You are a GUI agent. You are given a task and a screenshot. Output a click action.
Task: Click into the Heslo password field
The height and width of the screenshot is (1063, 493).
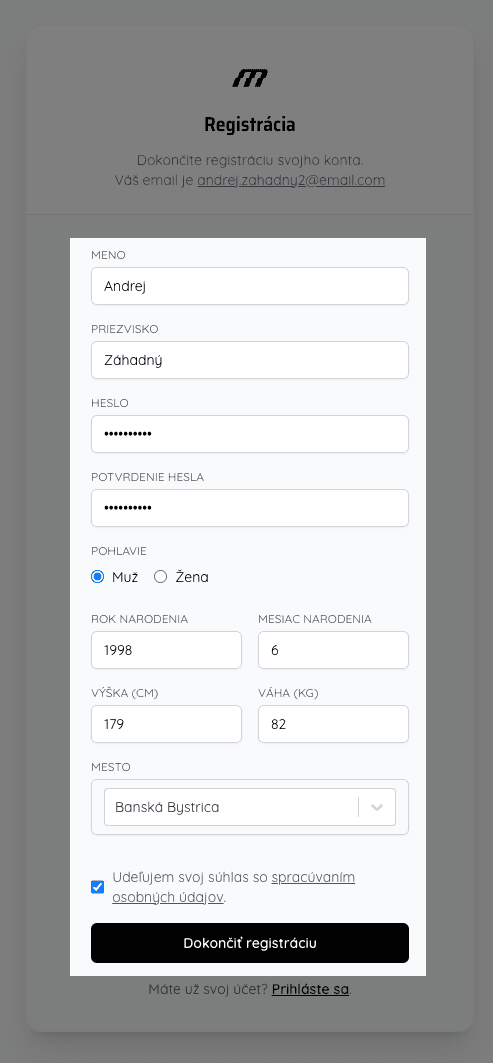point(250,434)
